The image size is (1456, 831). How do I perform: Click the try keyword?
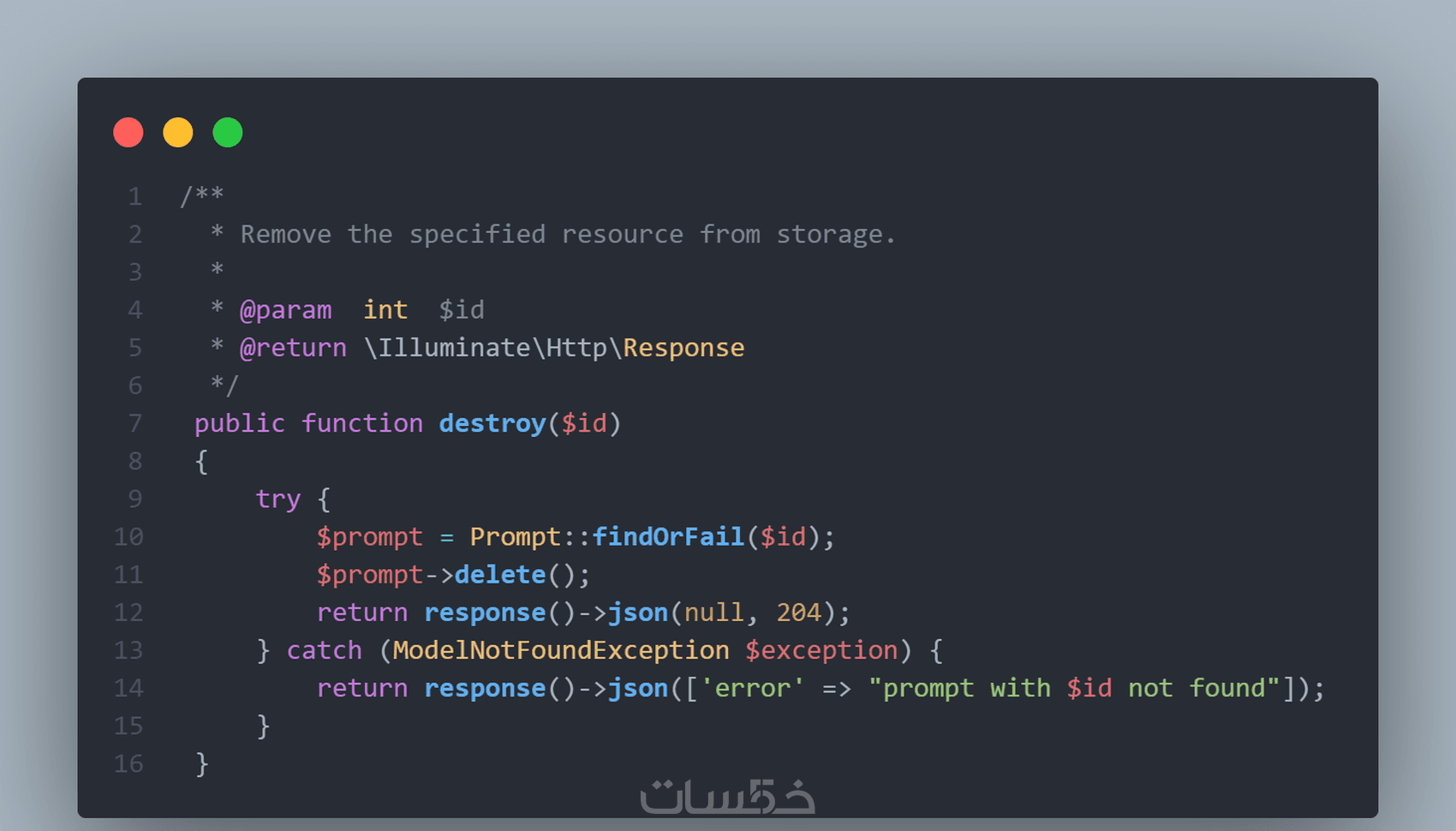[278, 499]
